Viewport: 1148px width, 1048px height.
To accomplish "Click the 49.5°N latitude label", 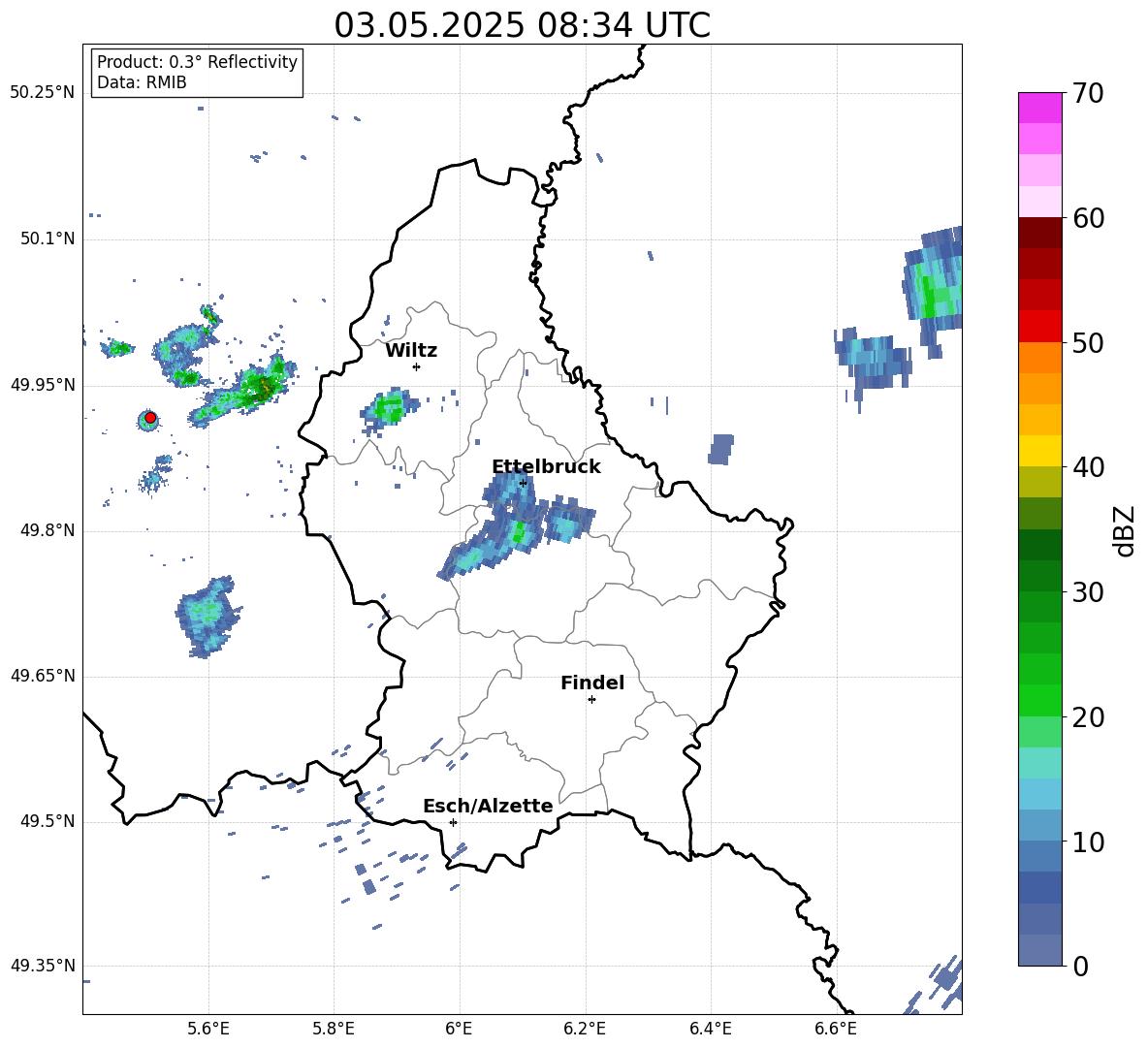I will (x=47, y=821).
